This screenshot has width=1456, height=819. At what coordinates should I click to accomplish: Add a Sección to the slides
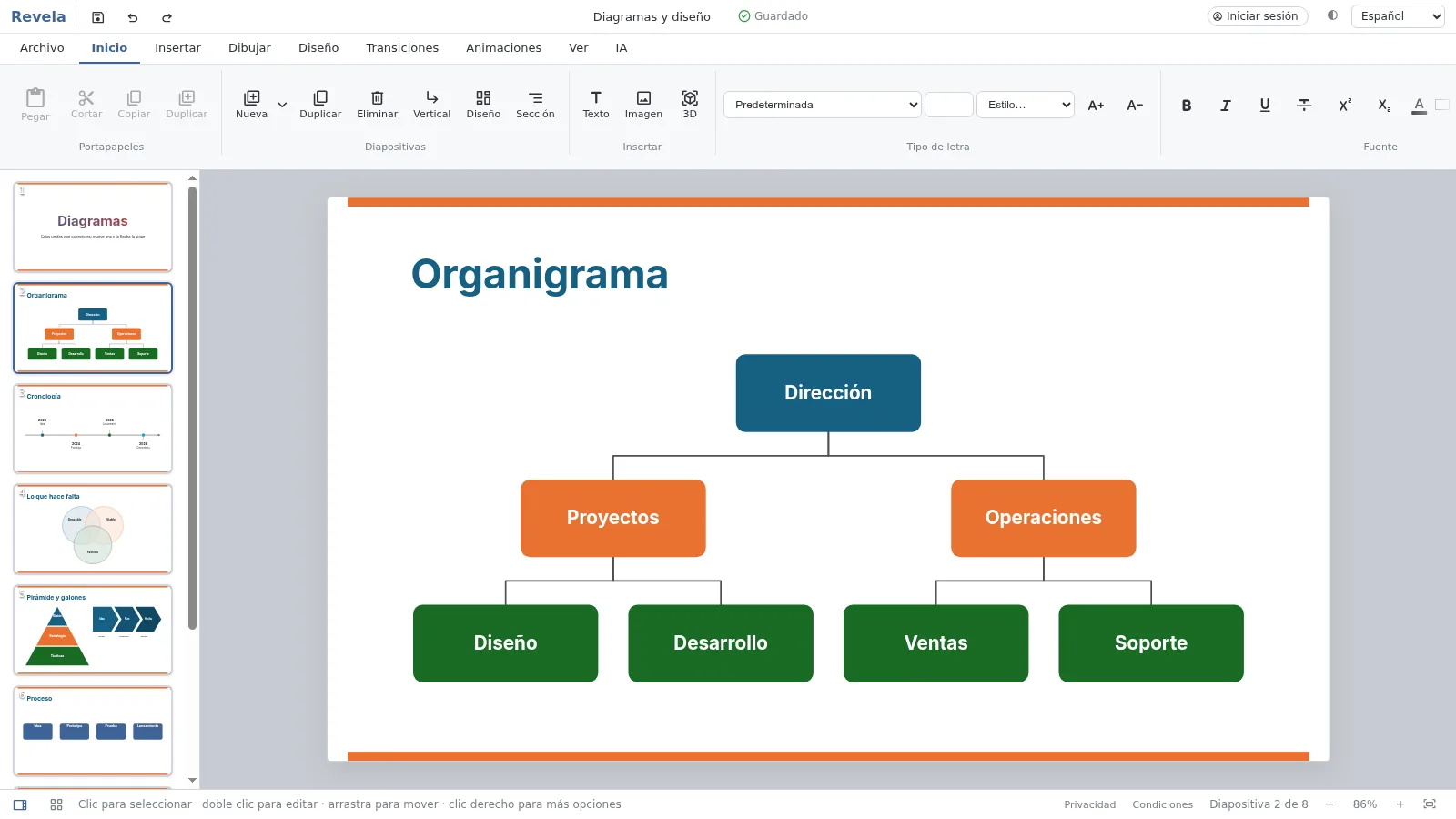point(535,105)
